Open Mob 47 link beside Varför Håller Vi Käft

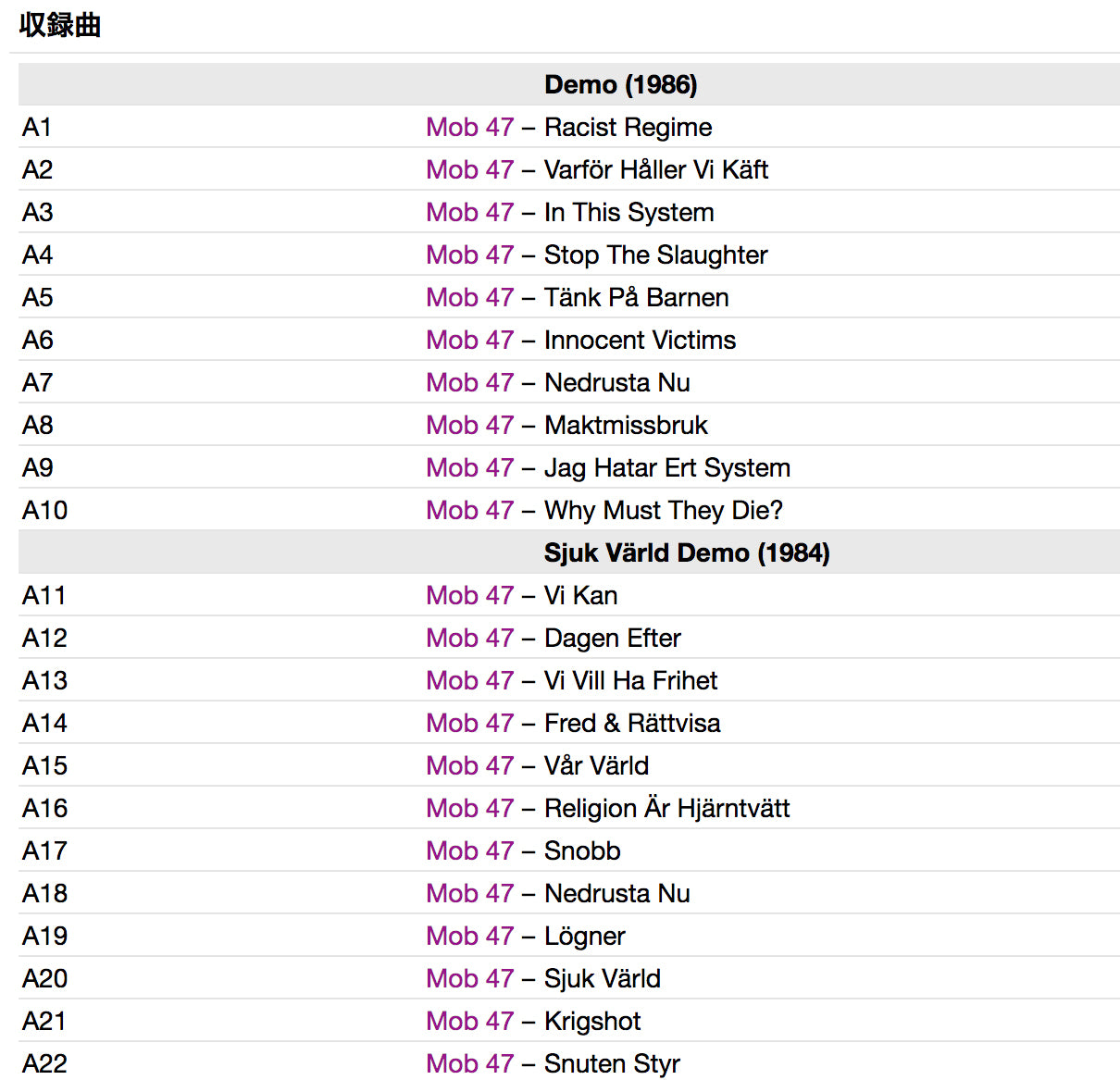coord(469,169)
